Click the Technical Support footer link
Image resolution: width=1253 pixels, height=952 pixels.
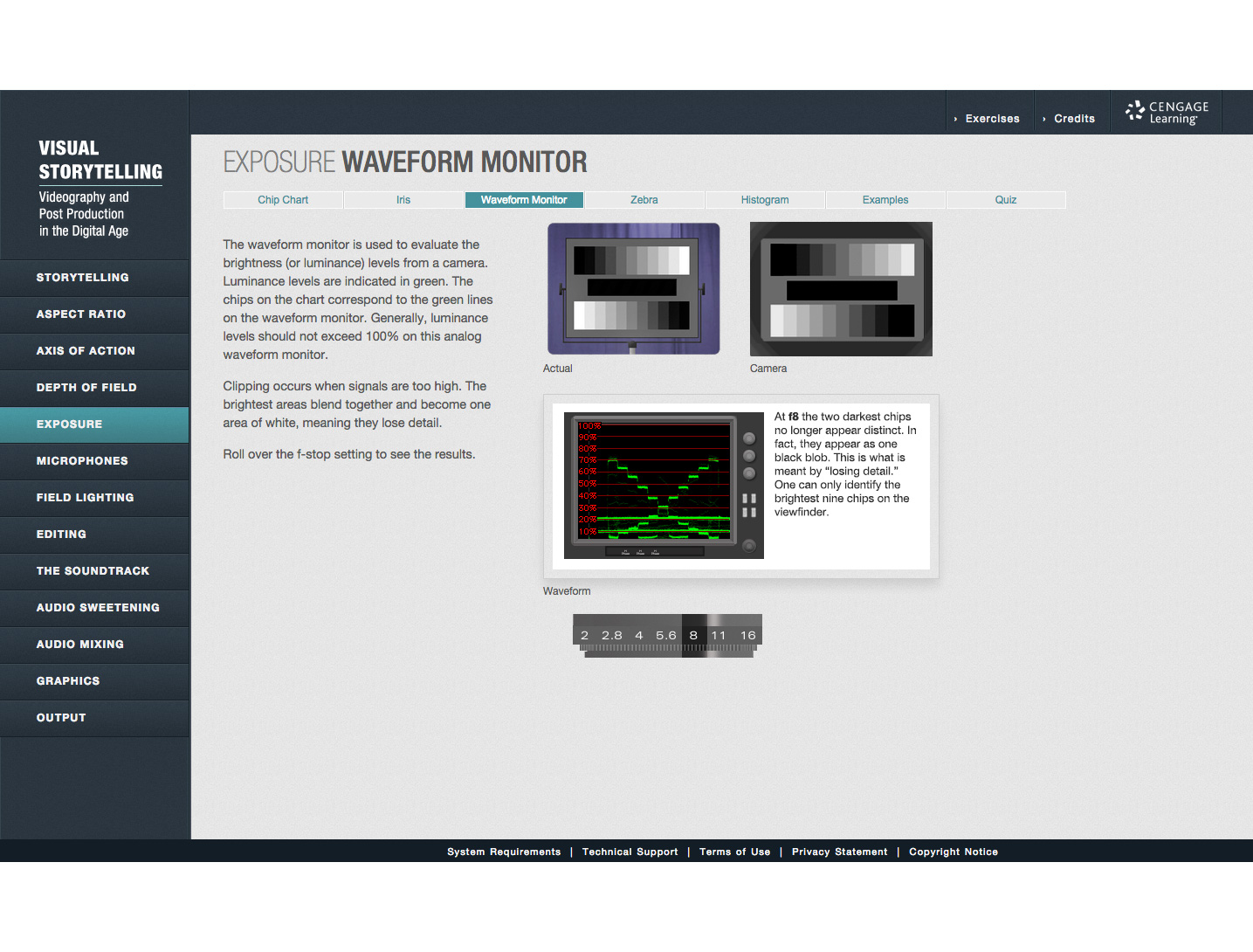[630, 852]
